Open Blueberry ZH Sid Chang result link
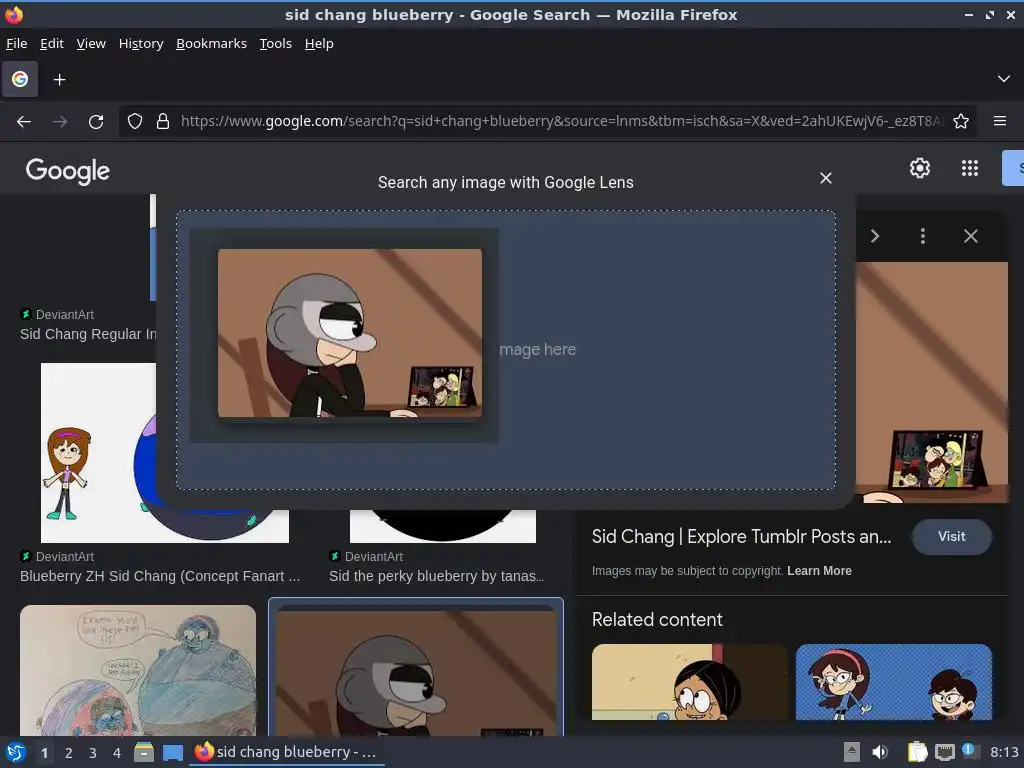Viewport: 1024px width, 768px height. (x=160, y=576)
